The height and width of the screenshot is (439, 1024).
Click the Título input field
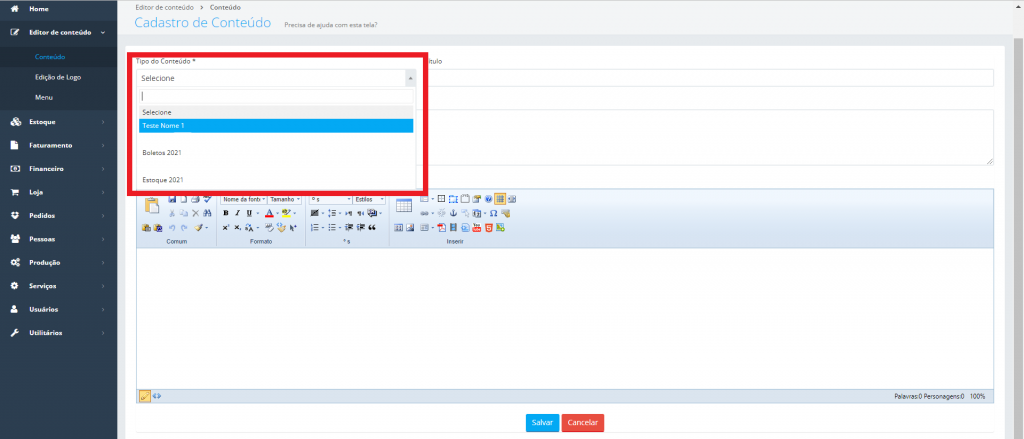710,78
